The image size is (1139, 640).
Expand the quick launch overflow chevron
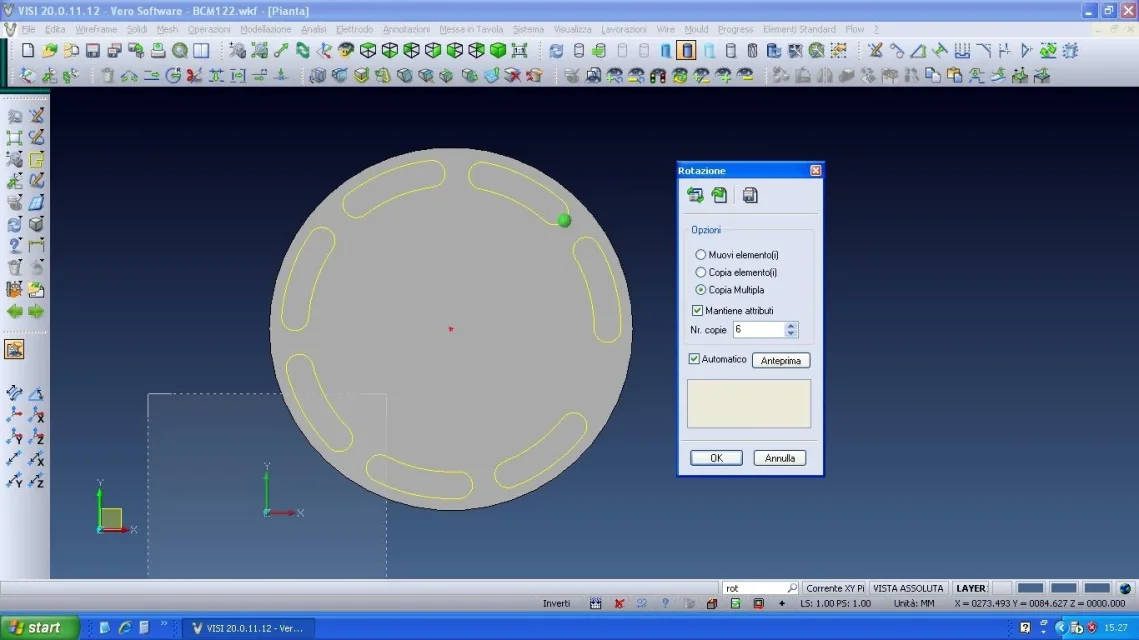coord(163,625)
